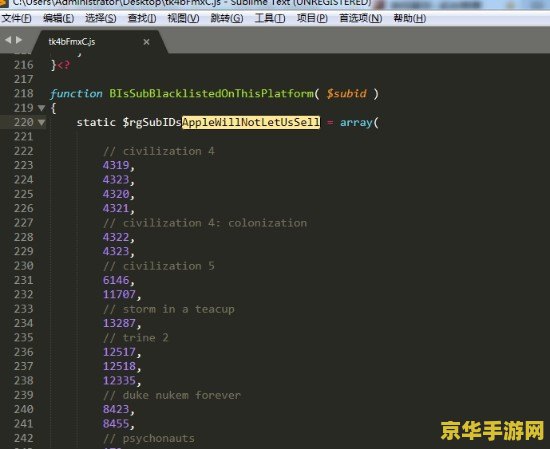Image resolution: width=550 pixels, height=449 pixels.
Task: Click the value 12517 on line 236
Action: (x=119, y=352)
